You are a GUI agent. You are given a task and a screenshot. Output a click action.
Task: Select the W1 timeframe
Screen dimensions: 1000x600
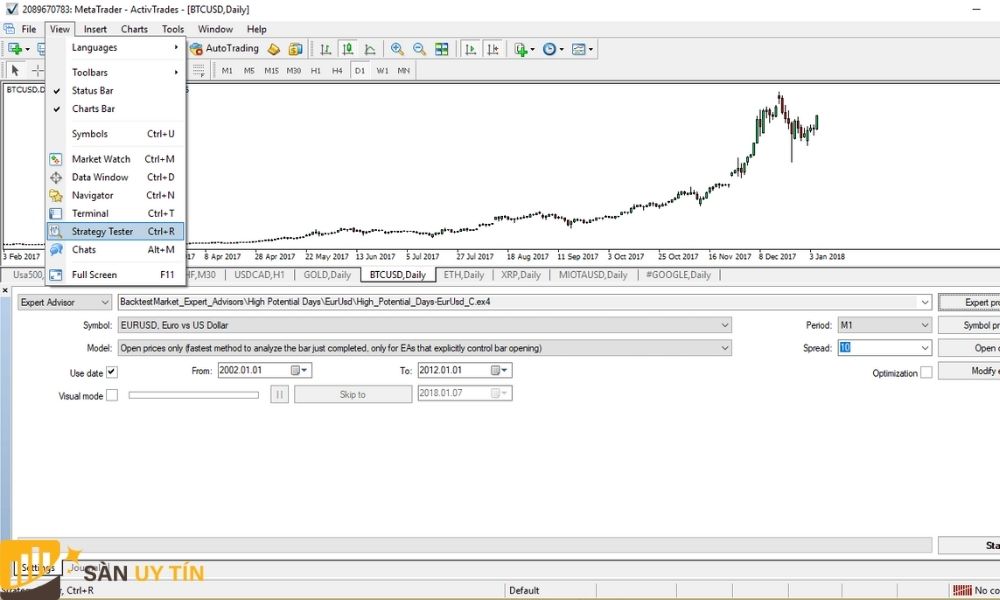[382, 71]
